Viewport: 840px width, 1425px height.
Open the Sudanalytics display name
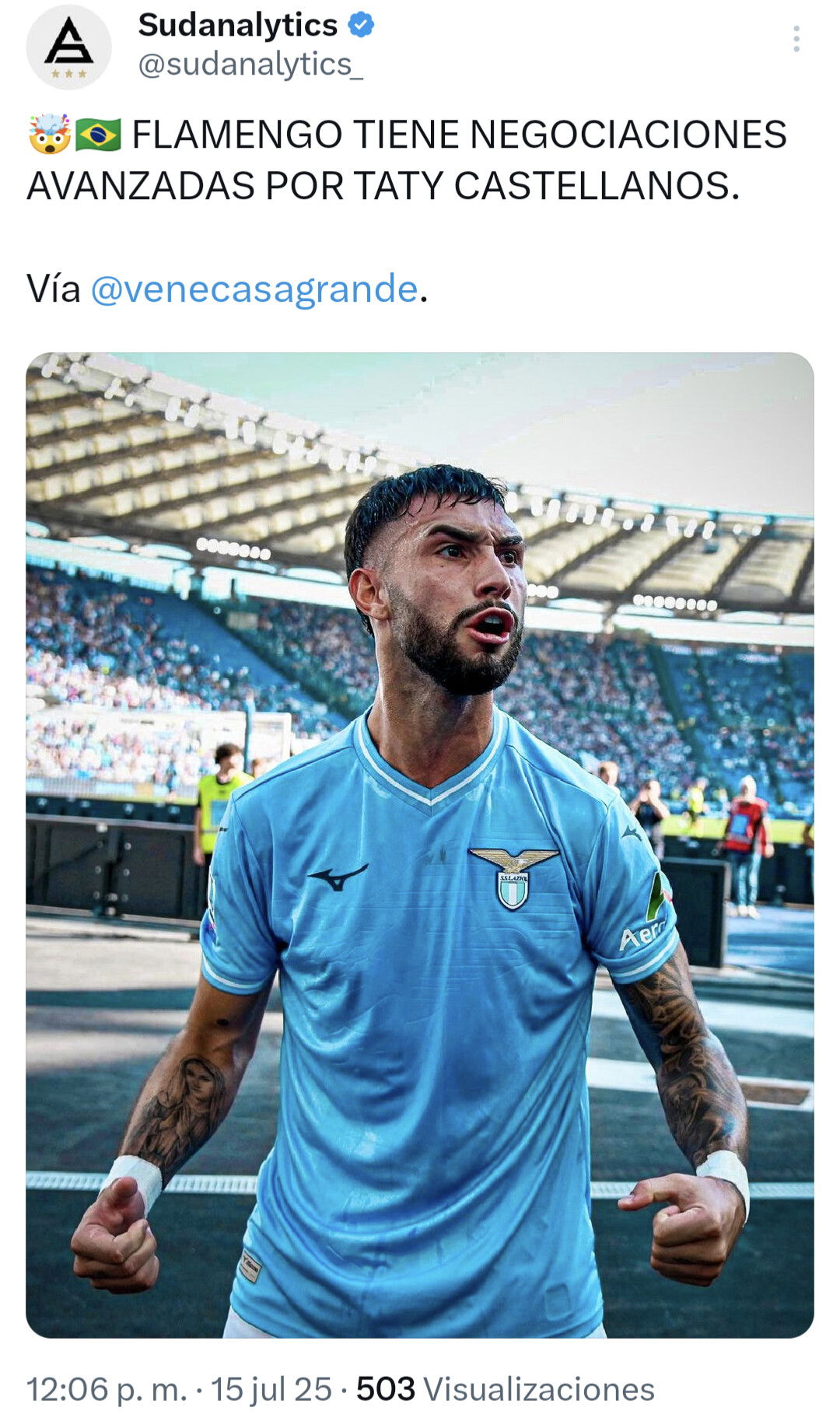(237, 26)
